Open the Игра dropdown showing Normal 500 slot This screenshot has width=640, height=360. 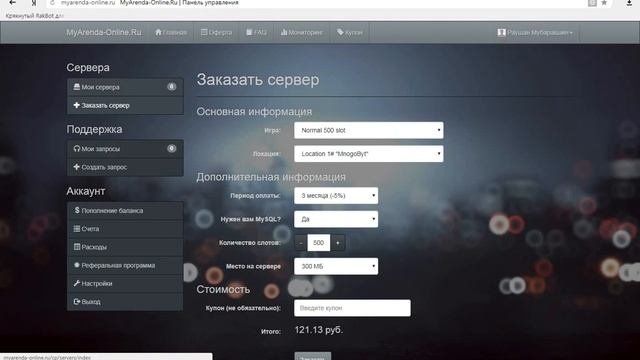[369, 130]
